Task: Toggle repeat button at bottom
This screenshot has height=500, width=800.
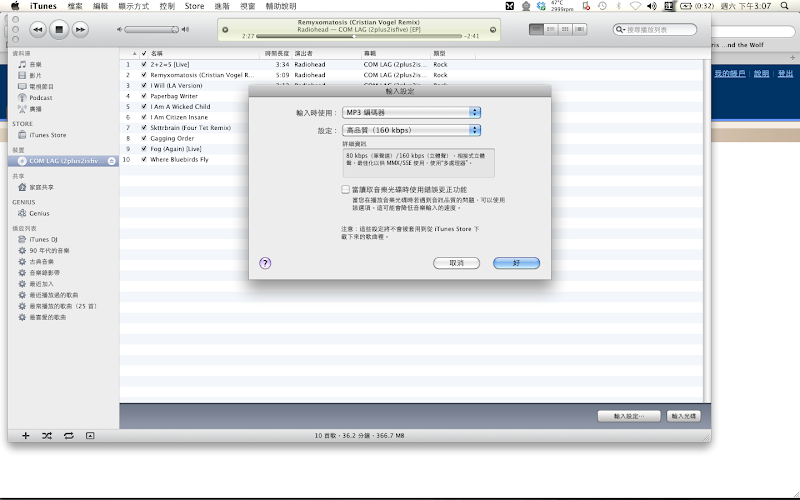Action: click(68, 436)
